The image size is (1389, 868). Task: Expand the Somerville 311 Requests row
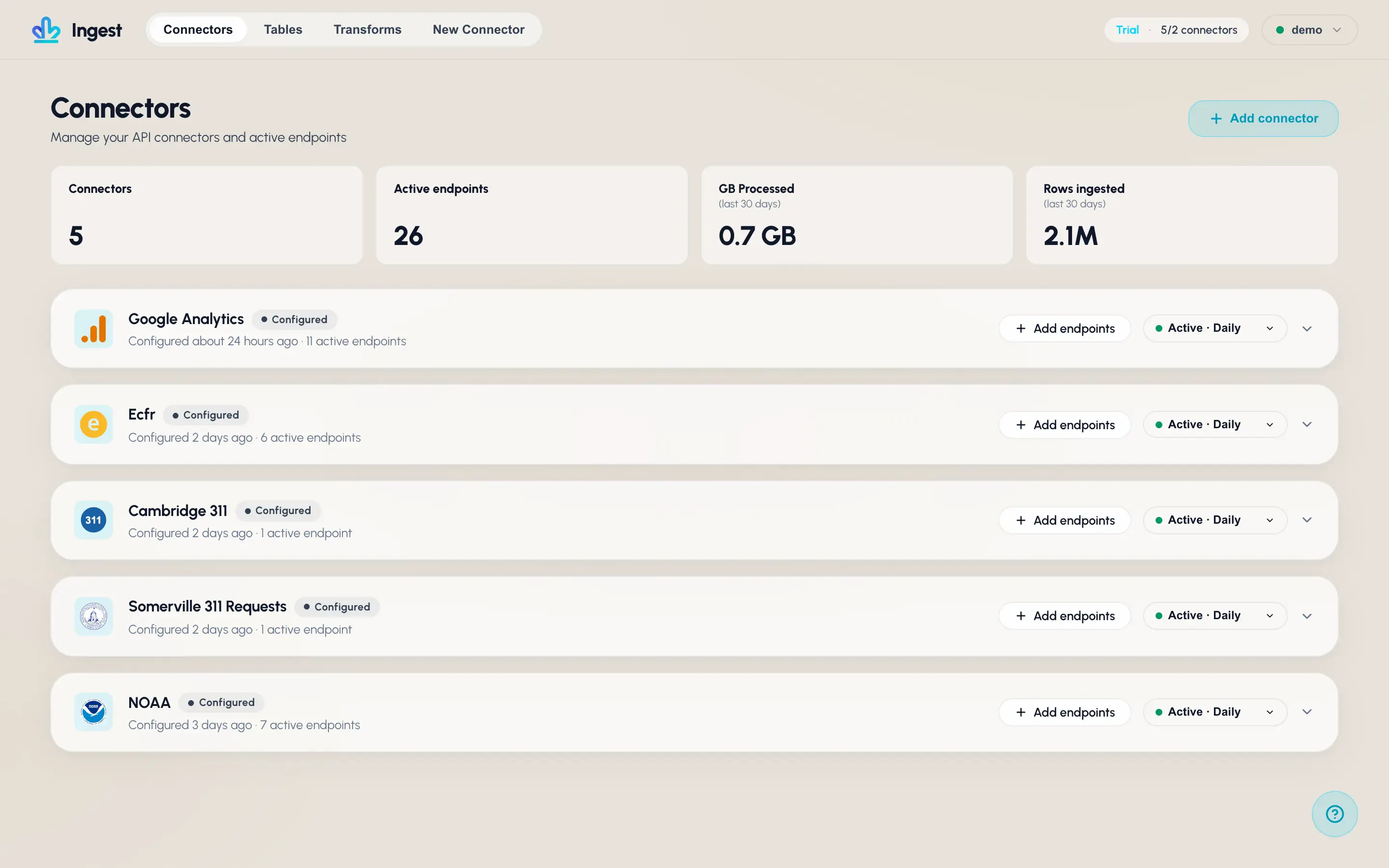coord(1307,616)
